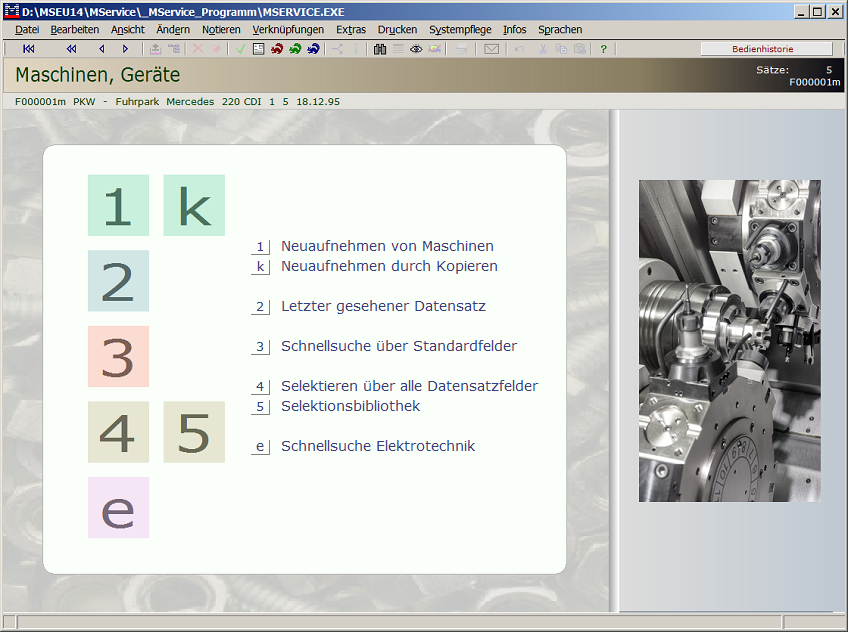Open the Verknüpfungen menu
The height and width of the screenshot is (632, 848).
point(288,30)
